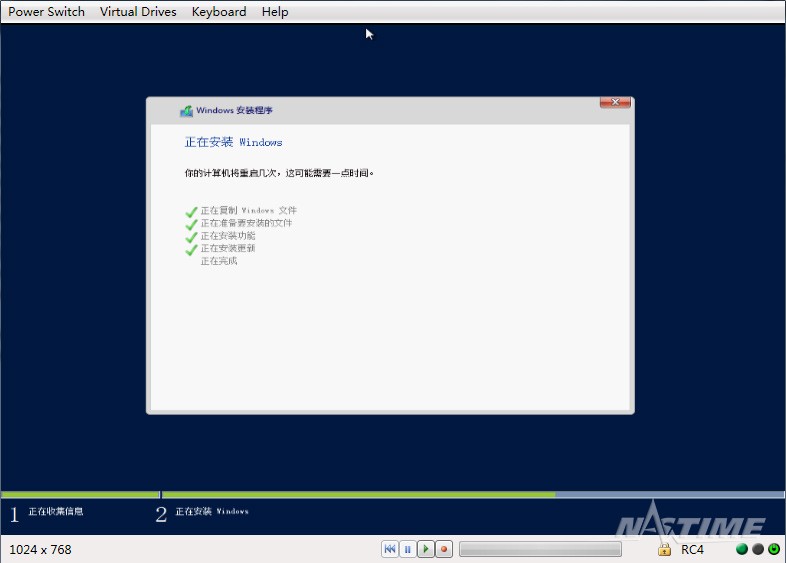Open the Help menu
The height and width of the screenshot is (563, 786).
point(275,12)
